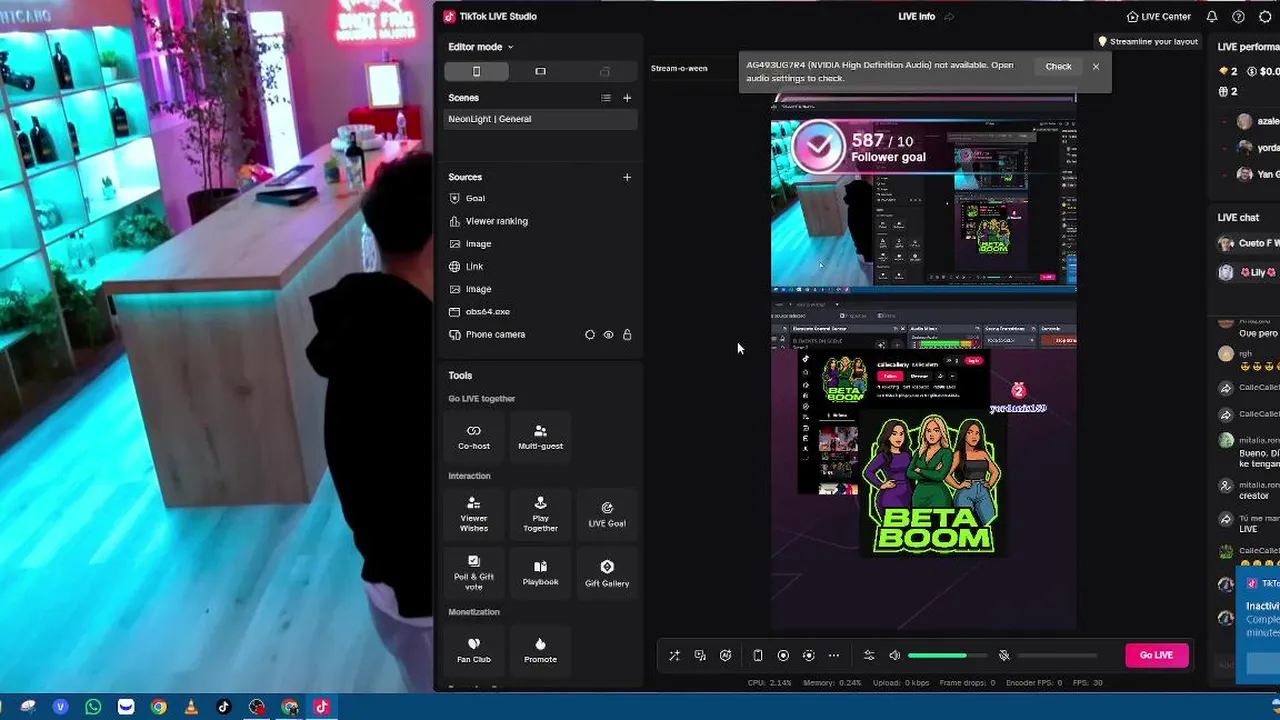Screen dimensions: 1280x720
Task: Add a new source with plus icon
Action: click(x=627, y=177)
